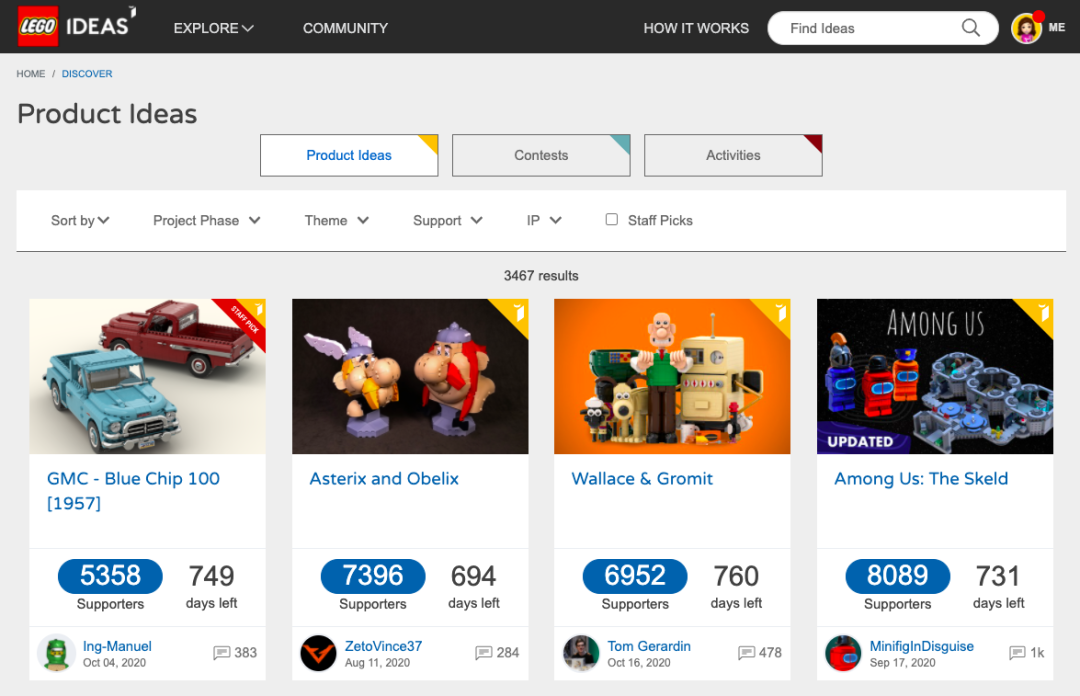Screen dimensions: 1080x696
Task: Open the Wallace & Gromit title link
Action: click(x=642, y=478)
